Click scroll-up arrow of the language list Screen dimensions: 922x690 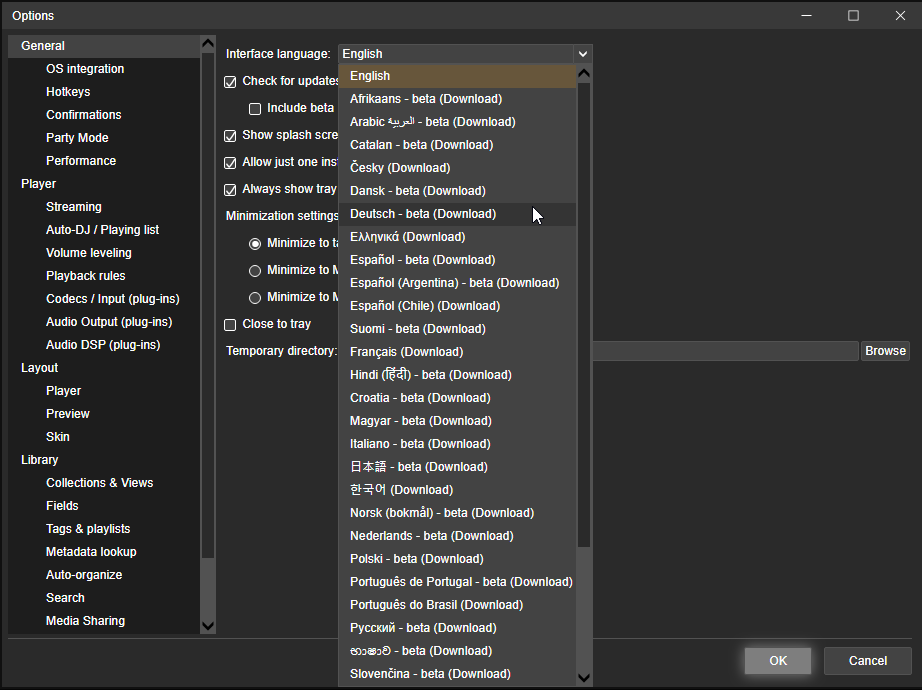point(584,74)
